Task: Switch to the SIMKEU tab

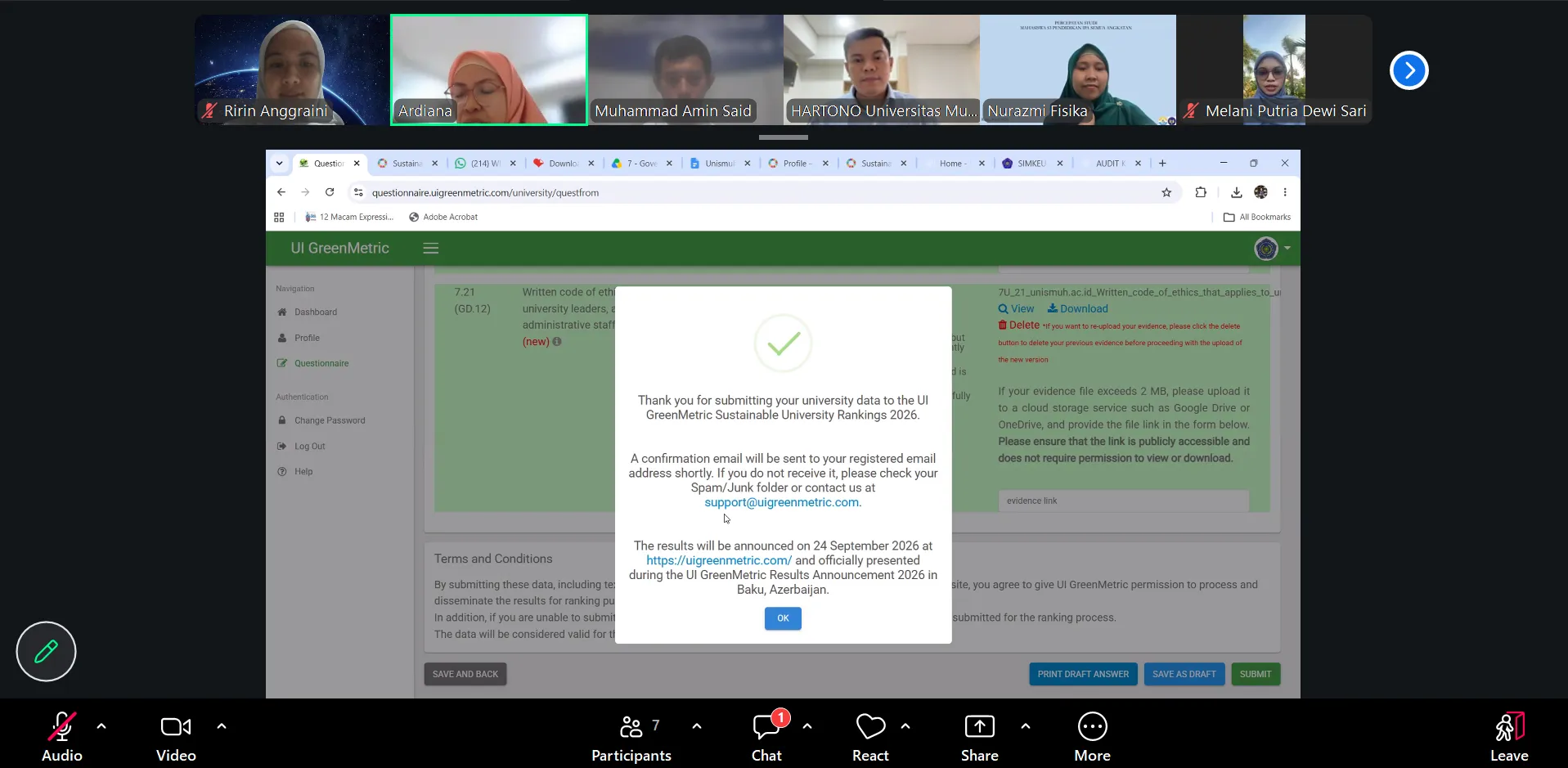Action: point(1031,164)
